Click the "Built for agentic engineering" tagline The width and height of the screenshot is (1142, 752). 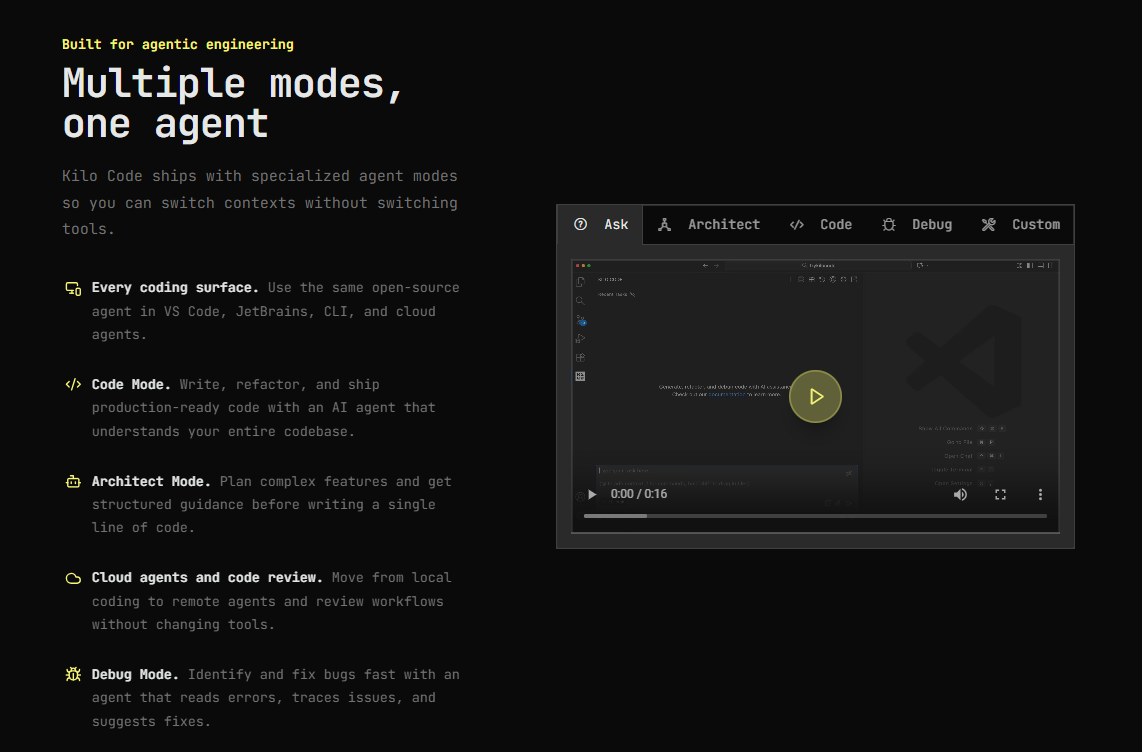178,44
